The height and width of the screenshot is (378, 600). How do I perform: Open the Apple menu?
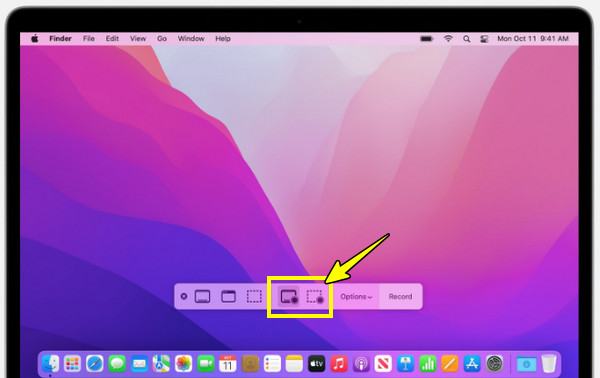pyautogui.click(x=34, y=39)
